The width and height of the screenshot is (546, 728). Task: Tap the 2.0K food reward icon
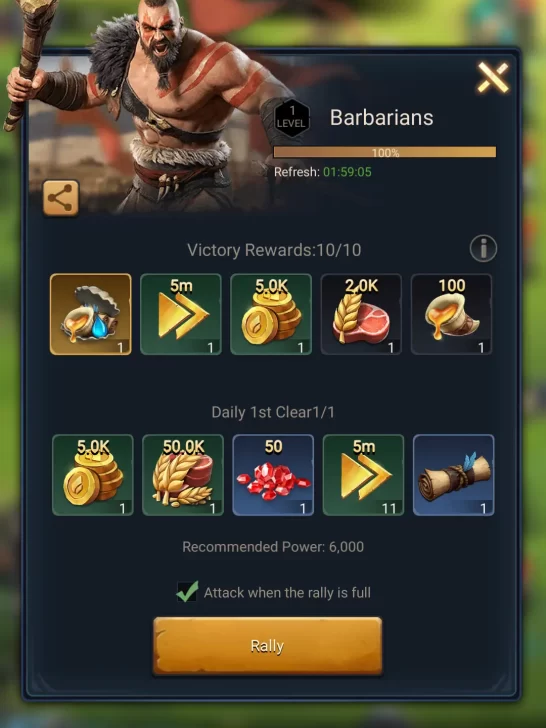pos(361,314)
